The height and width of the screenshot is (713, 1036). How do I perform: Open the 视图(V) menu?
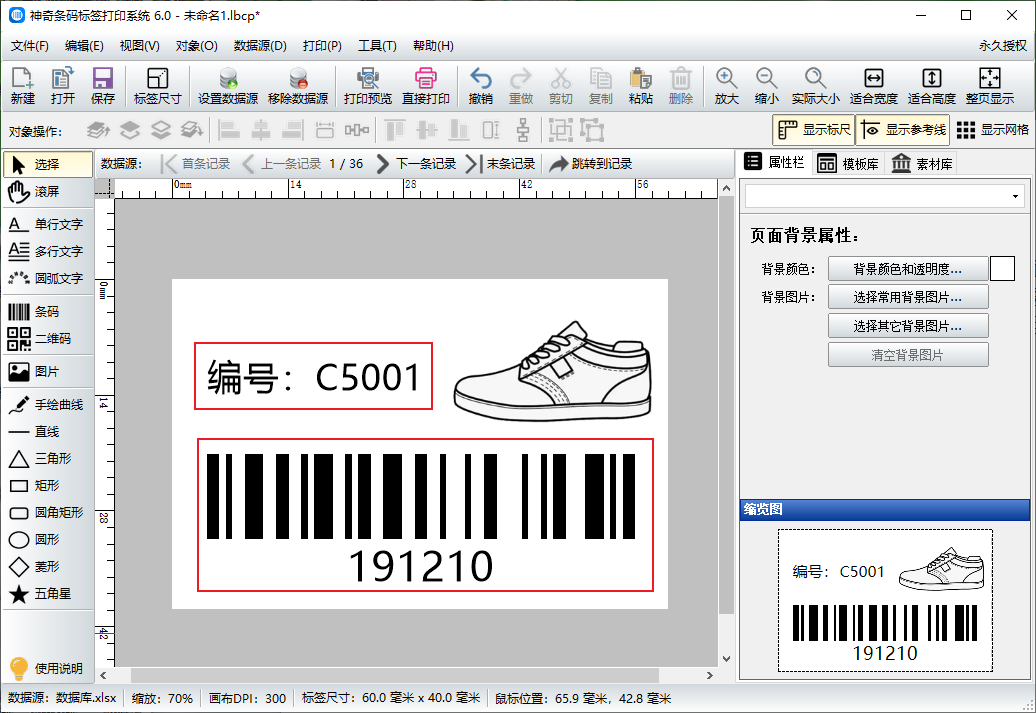[x=139, y=46]
